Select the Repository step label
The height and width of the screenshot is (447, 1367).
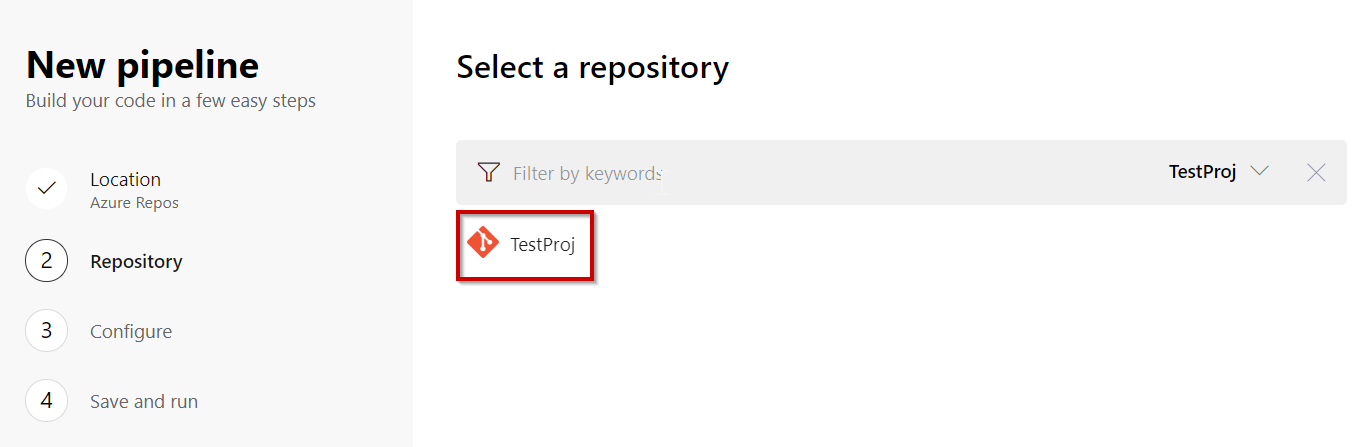coord(136,262)
